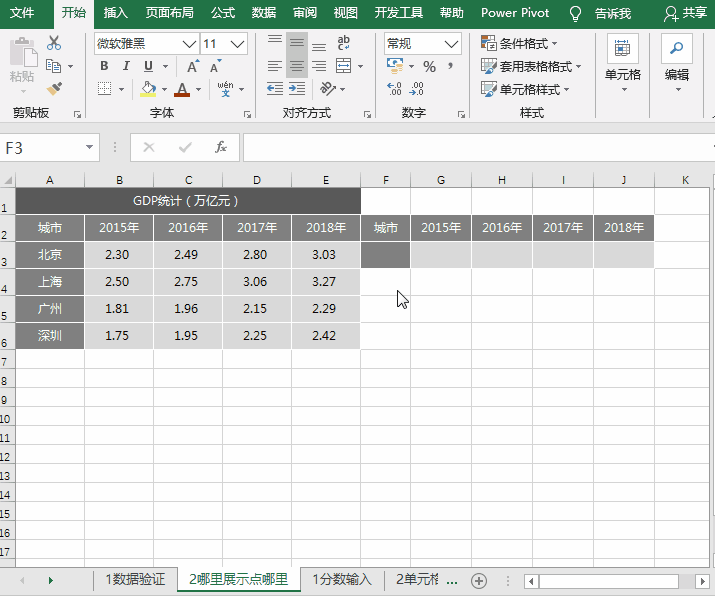Toggle underline formatting
715x596 pixels.
point(148,66)
